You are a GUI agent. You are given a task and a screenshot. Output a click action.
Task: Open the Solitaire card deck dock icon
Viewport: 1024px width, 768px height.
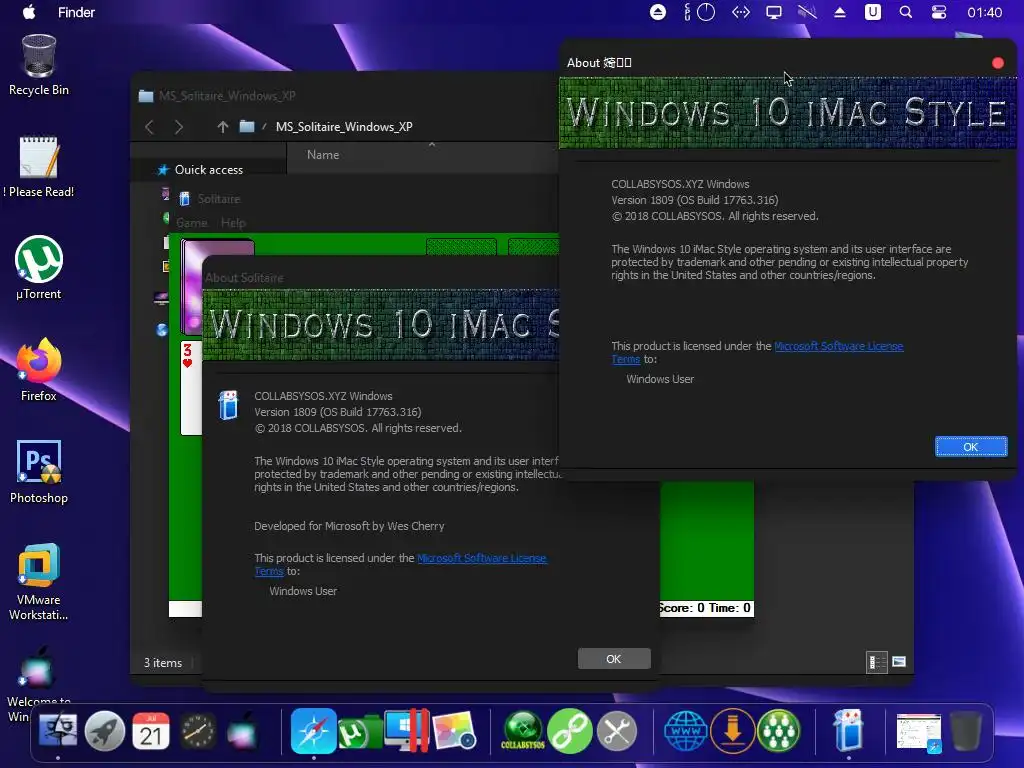pos(848,730)
